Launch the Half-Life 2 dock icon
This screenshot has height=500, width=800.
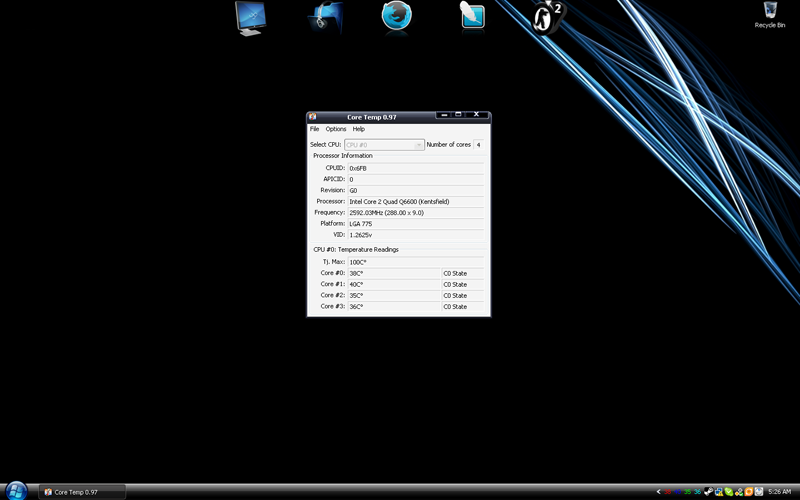tap(547, 17)
